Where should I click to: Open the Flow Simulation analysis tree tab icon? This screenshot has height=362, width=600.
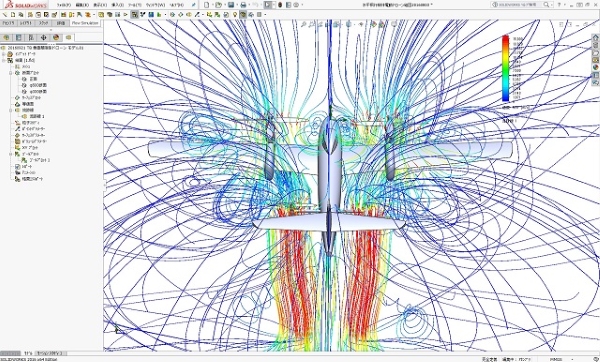(68, 38)
